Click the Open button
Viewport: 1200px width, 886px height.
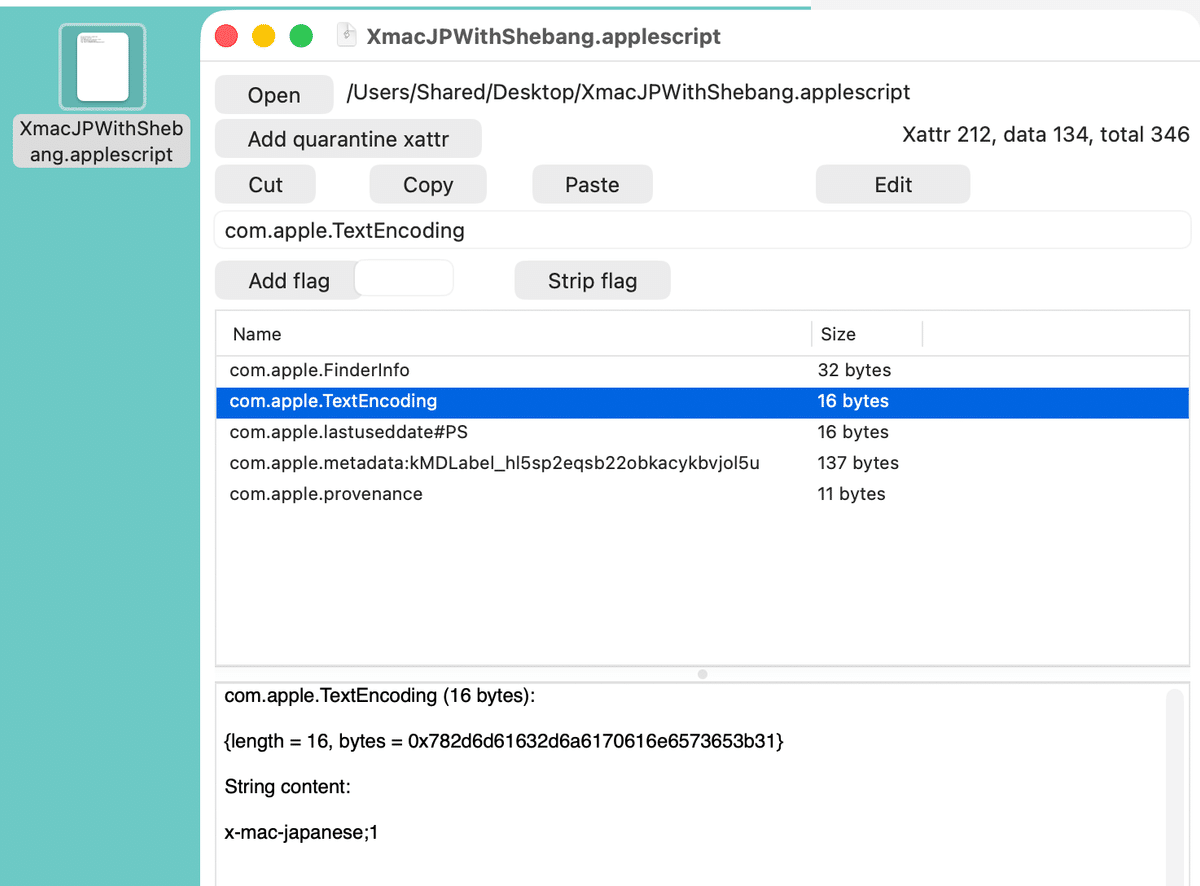pyautogui.click(x=274, y=95)
